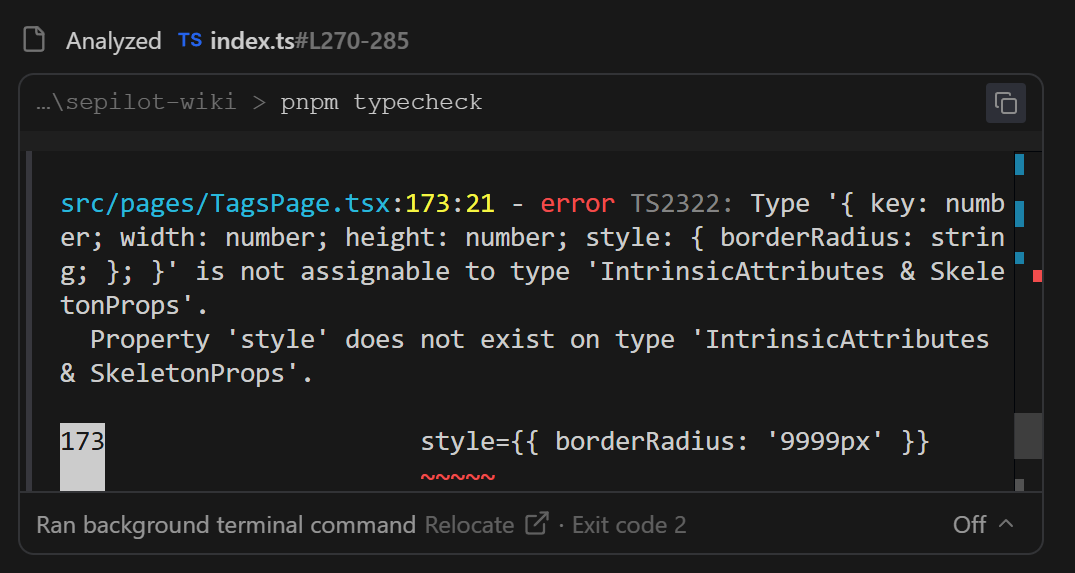
Task: Click the second blue scrollbar marker
Action: (1019, 214)
